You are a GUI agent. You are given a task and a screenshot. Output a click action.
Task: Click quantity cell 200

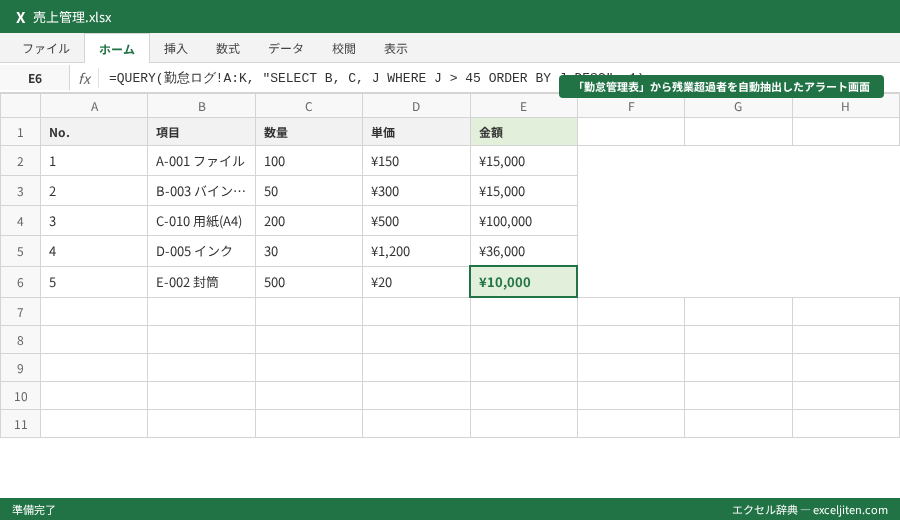[309, 221]
